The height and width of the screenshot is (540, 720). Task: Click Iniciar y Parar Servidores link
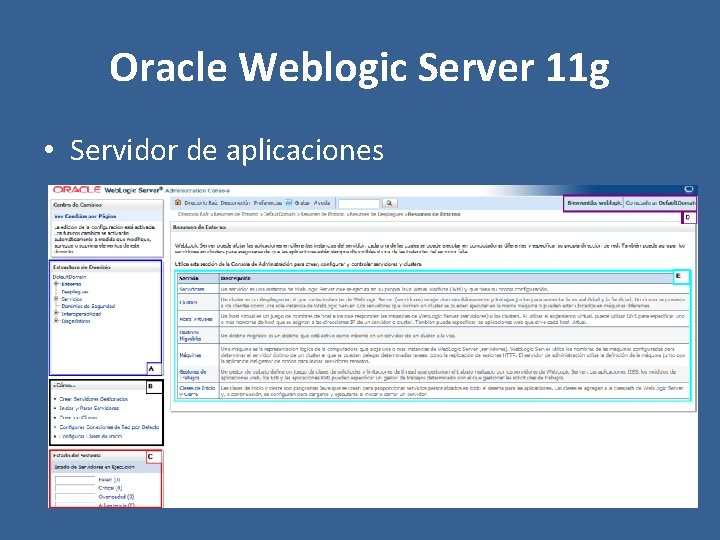click(x=89, y=408)
